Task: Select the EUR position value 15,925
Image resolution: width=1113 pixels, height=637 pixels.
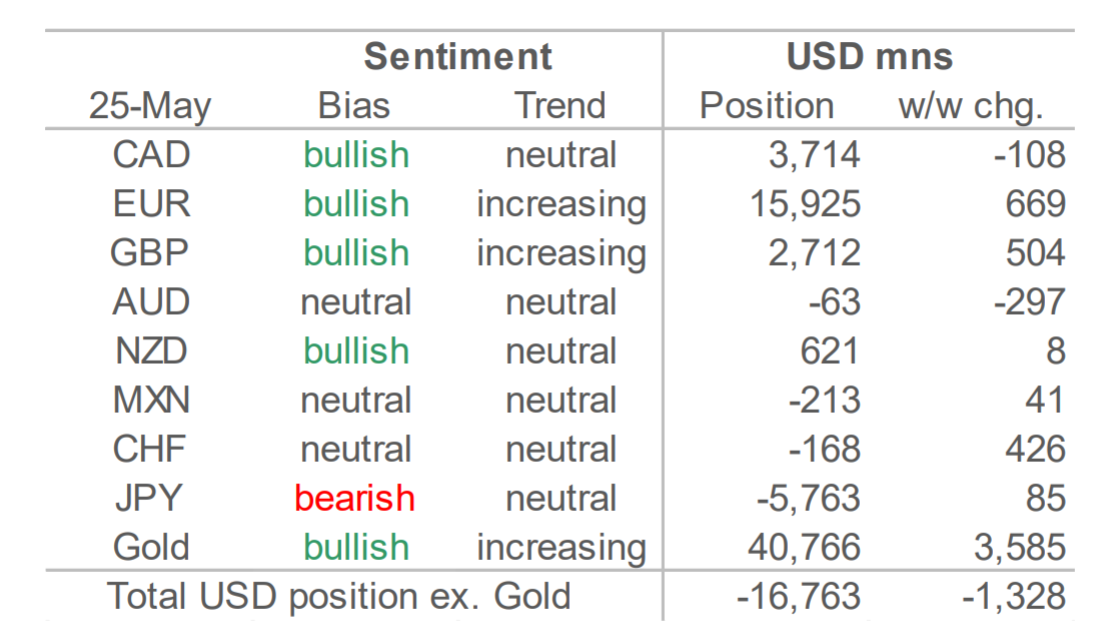Action: (806, 205)
